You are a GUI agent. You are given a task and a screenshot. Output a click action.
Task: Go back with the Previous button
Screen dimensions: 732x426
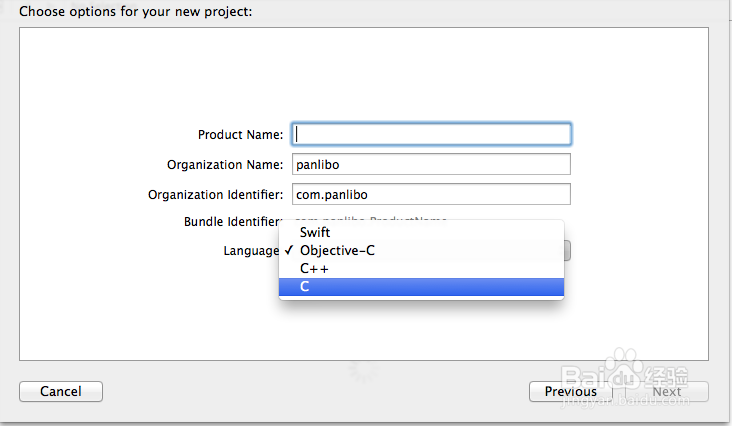tap(570, 391)
